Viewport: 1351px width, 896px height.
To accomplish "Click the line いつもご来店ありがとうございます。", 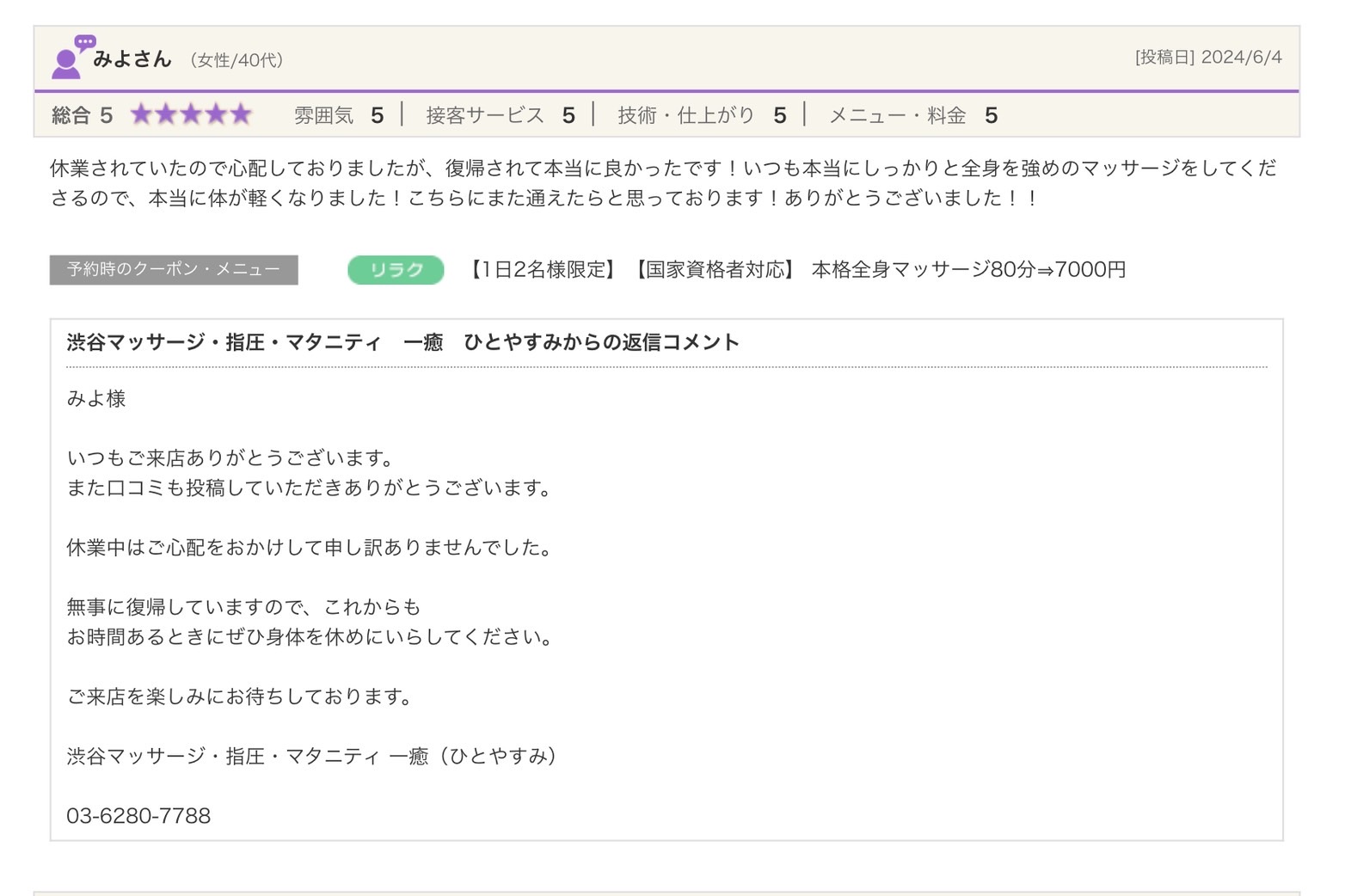I will (230, 457).
